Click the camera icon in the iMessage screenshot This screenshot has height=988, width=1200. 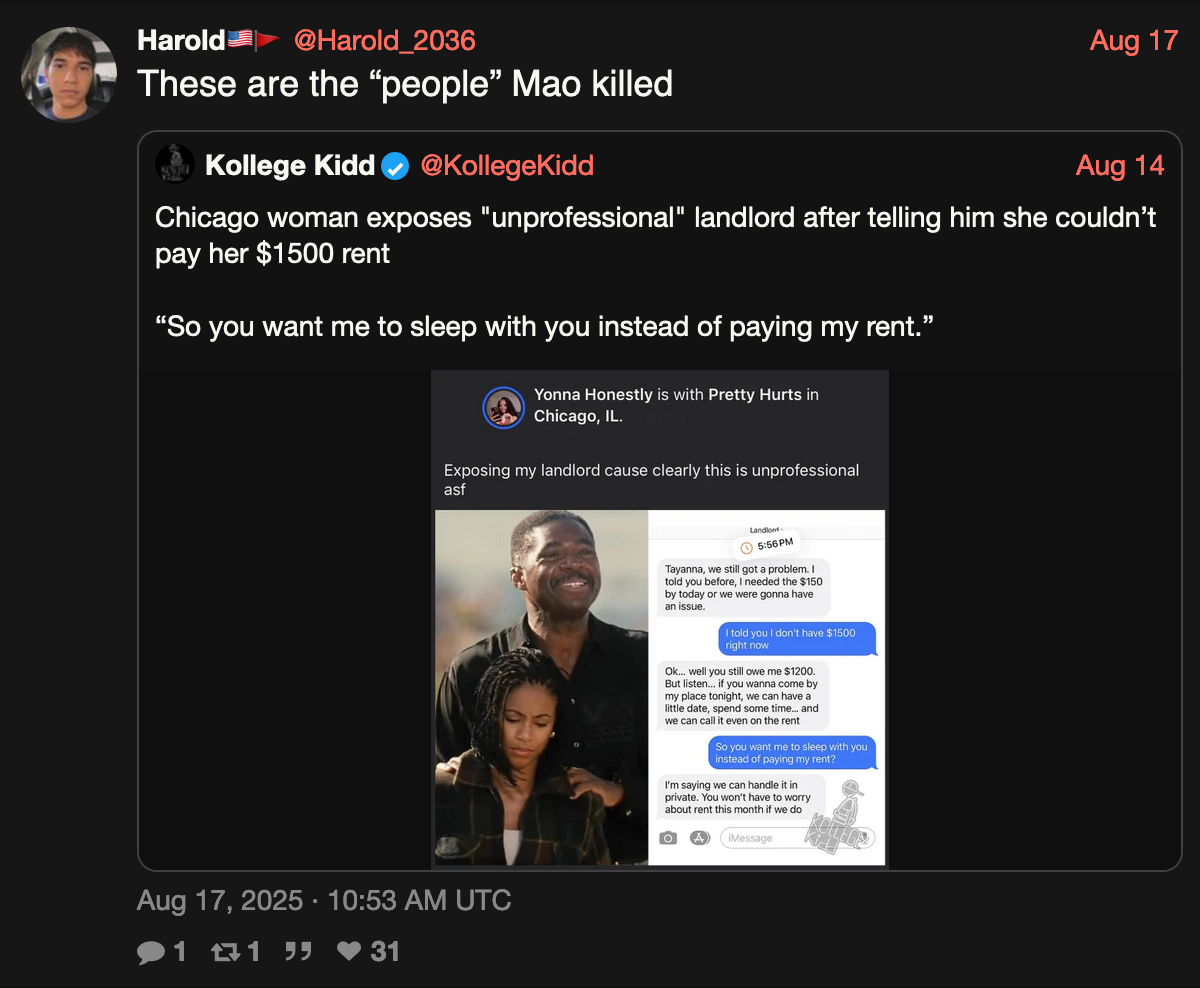click(668, 838)
